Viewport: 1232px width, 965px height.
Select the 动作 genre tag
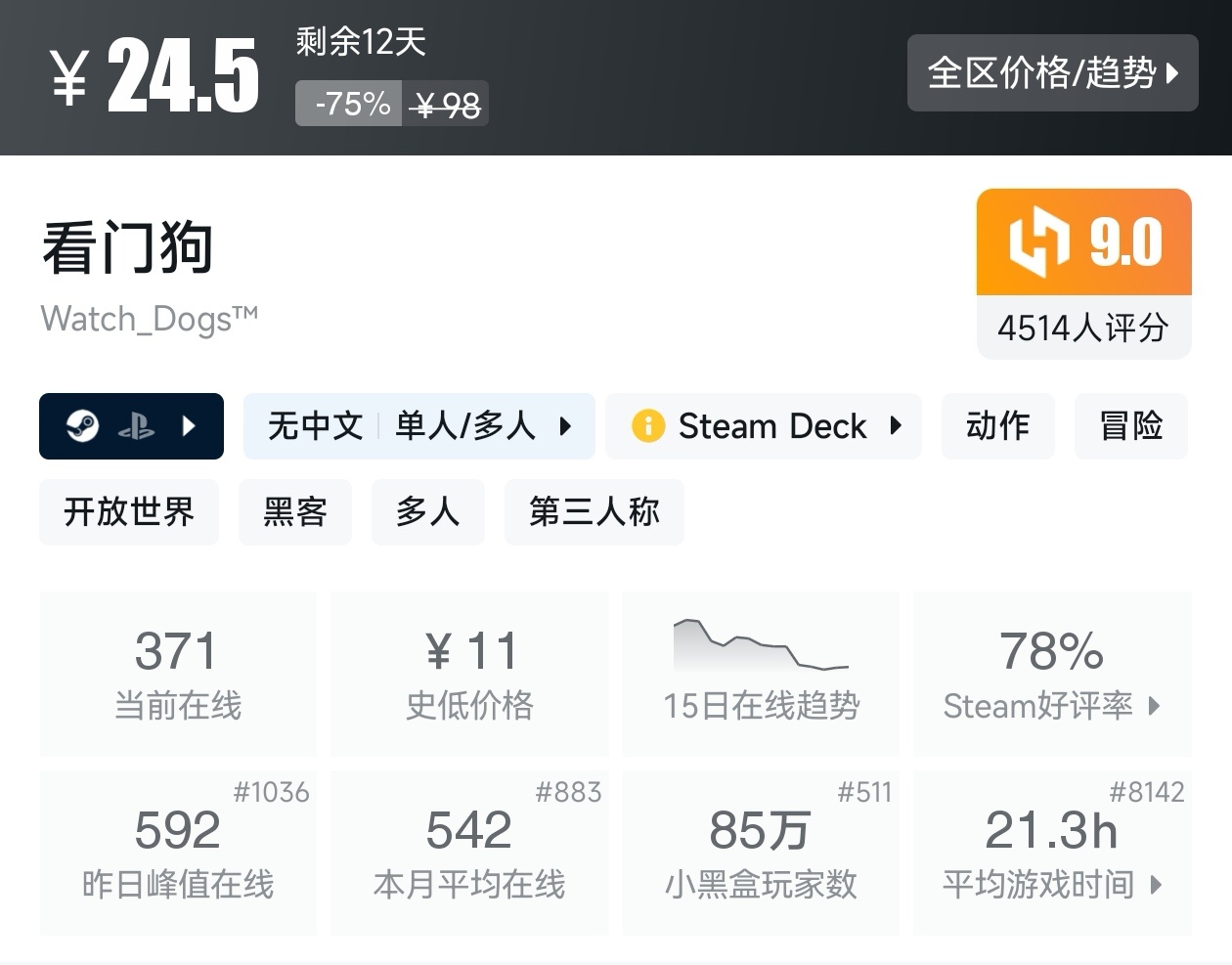tap(997, 426)
